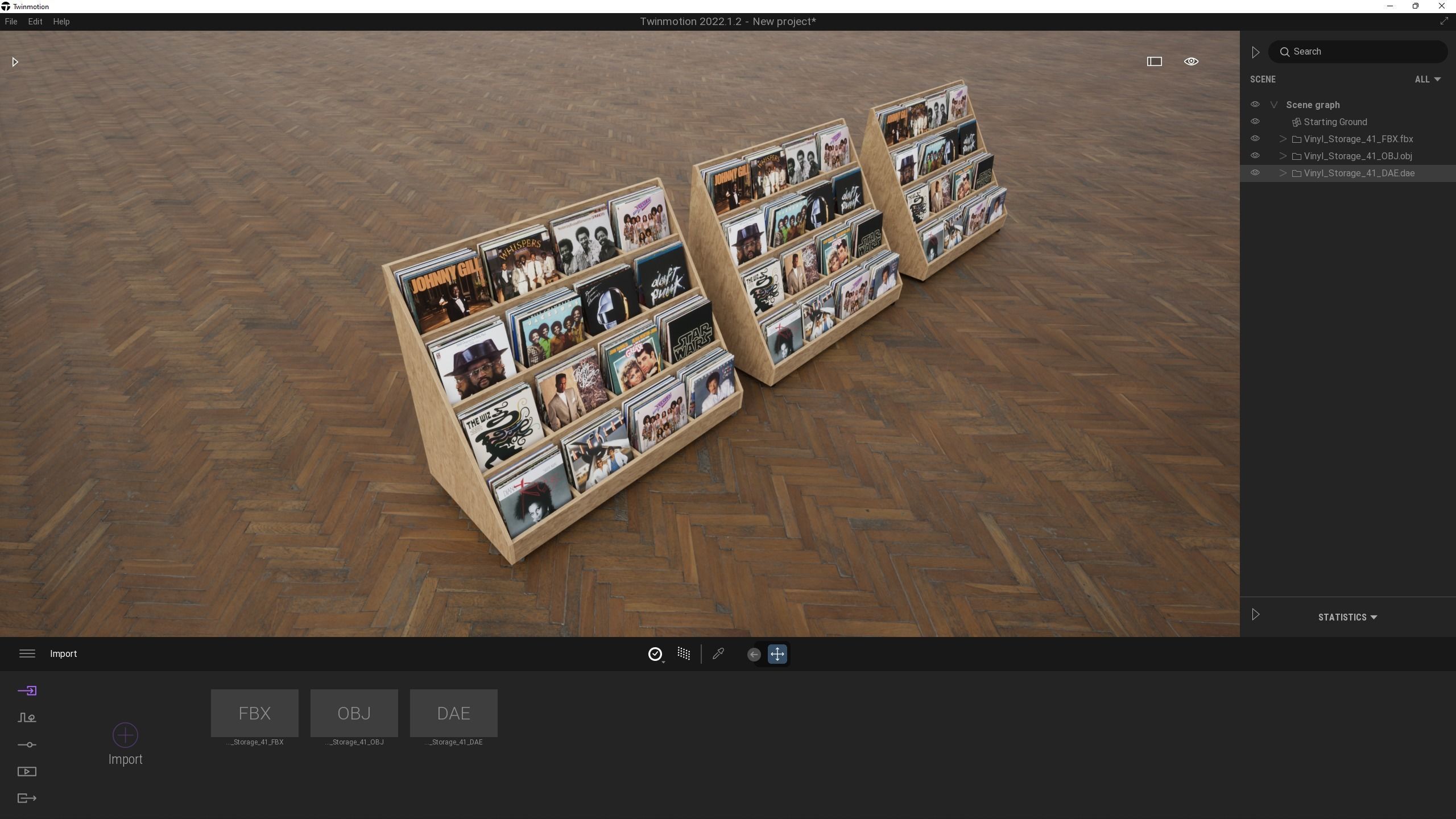The width and height of the screenshot is (1456, 819).
Task: Select Vinyl_Storage_41_OBJ.obj tree row
Action: pyautogui.click(x=1347, y=156)
